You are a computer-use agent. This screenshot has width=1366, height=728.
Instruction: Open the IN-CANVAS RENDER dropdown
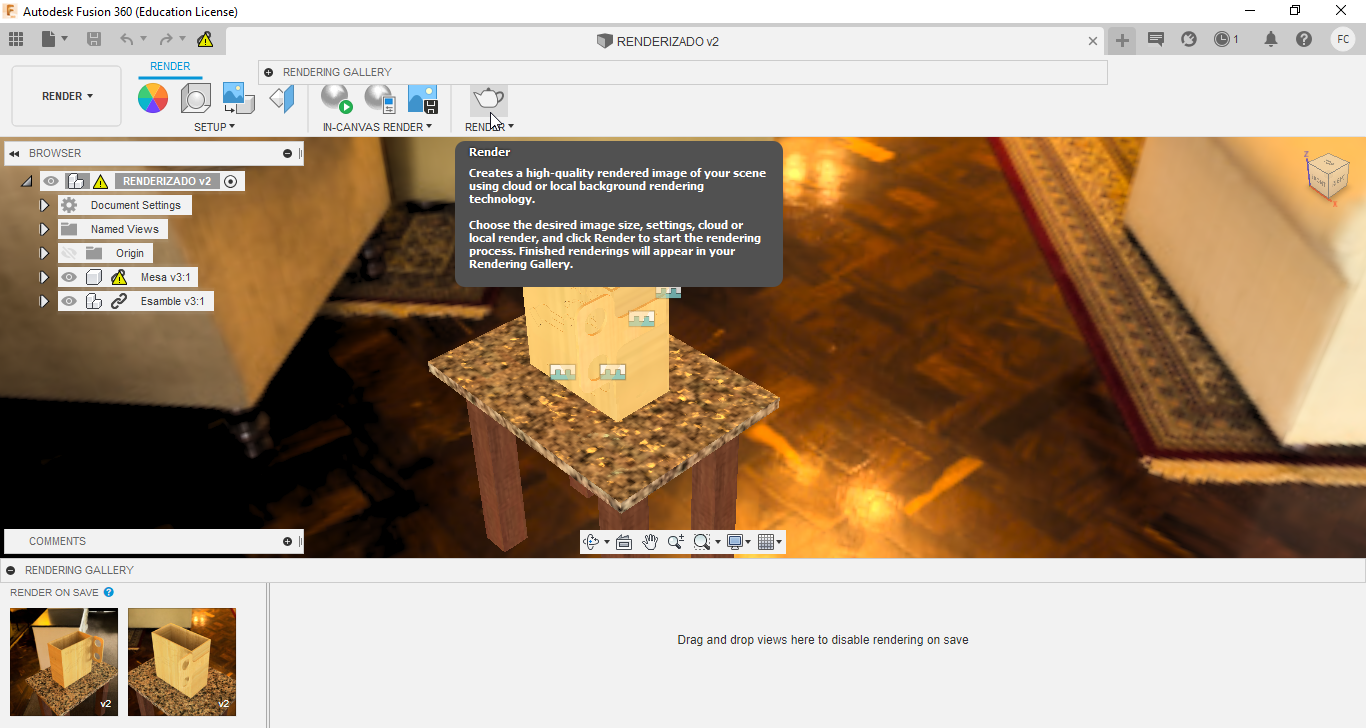(377, 127)
